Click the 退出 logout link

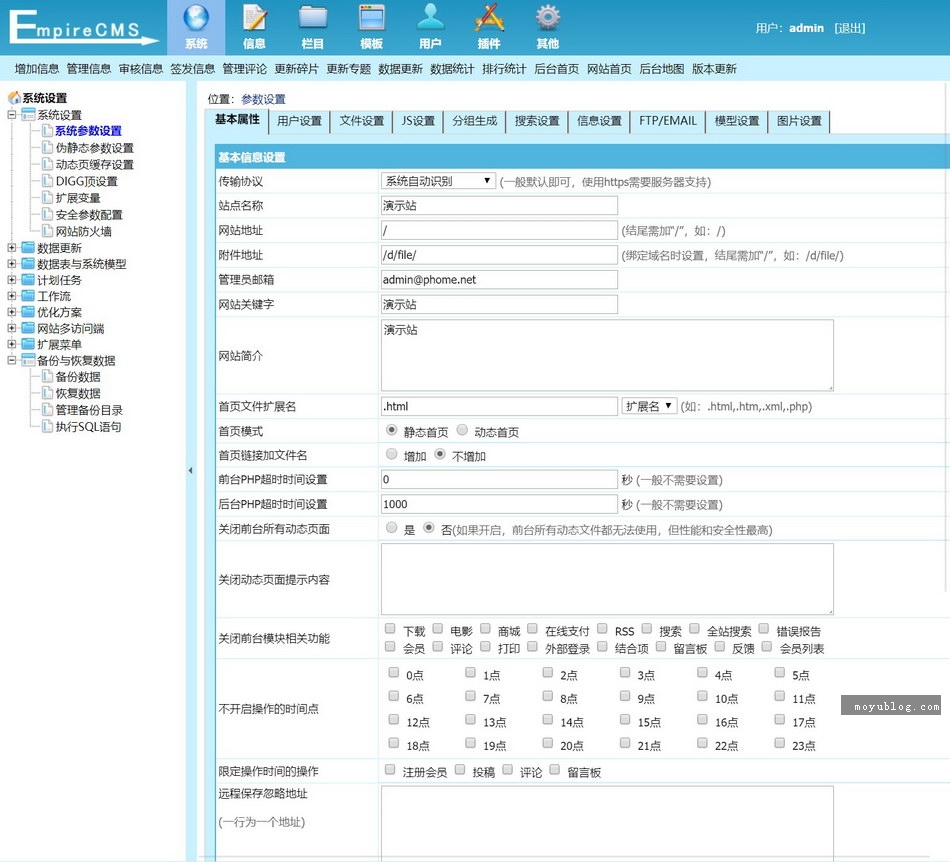(849, 28)
